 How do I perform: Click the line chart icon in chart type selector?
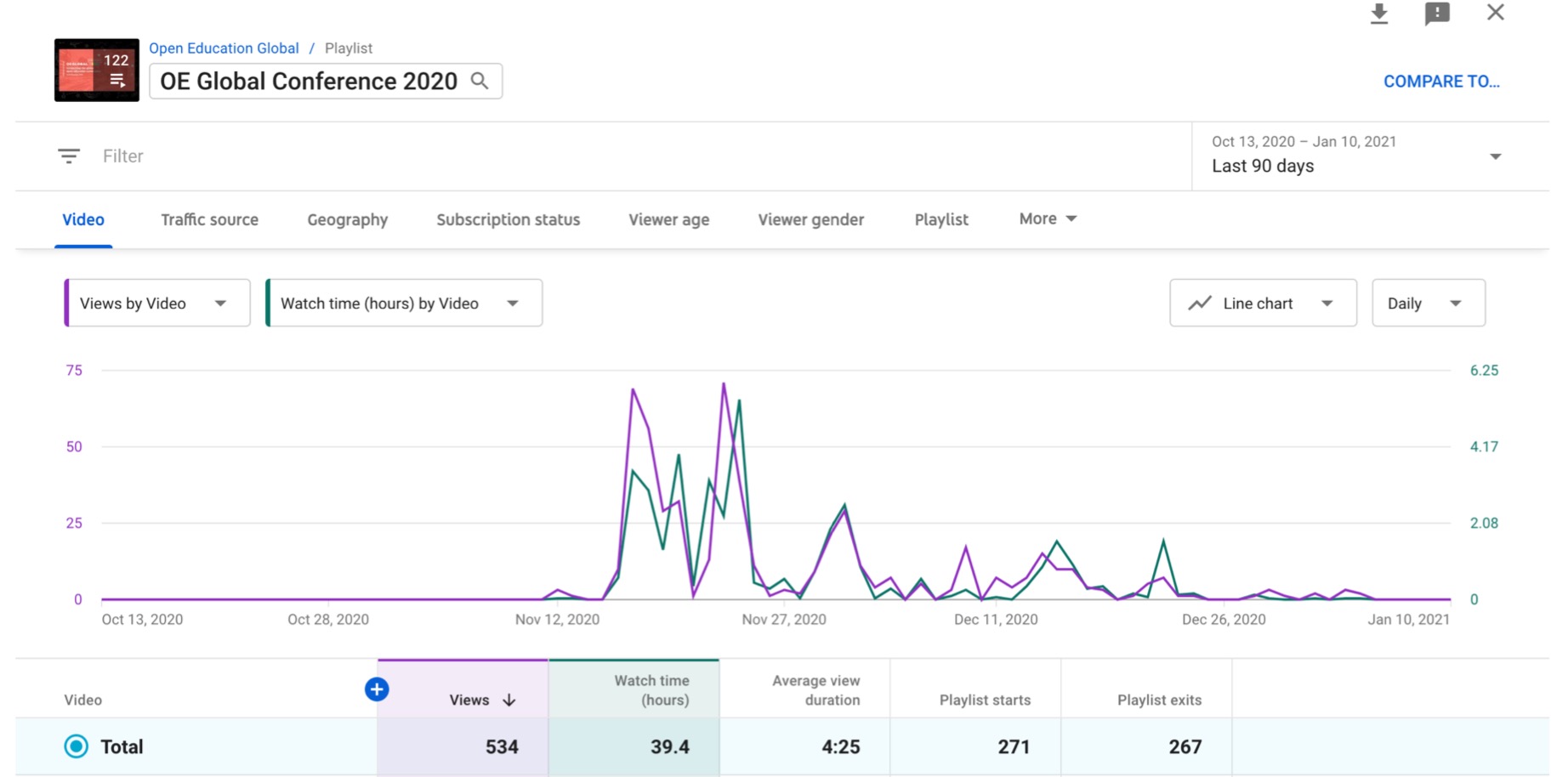tap(1199, 303)
